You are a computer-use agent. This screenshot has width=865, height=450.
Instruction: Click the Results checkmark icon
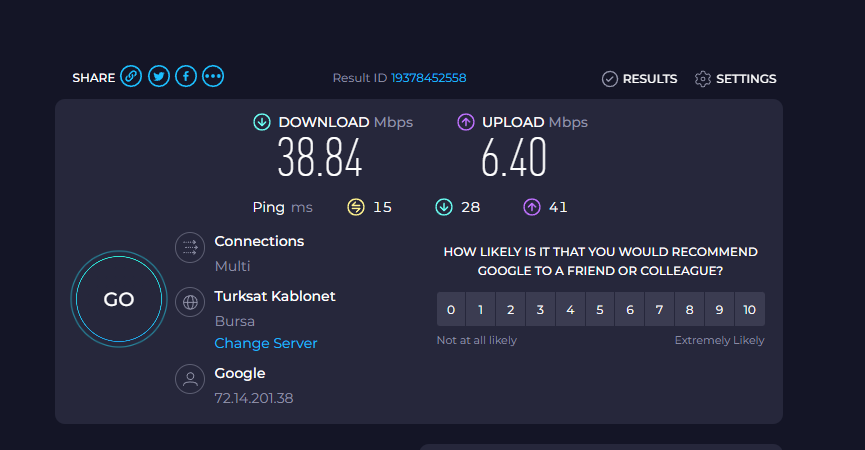tap(610, 79)
